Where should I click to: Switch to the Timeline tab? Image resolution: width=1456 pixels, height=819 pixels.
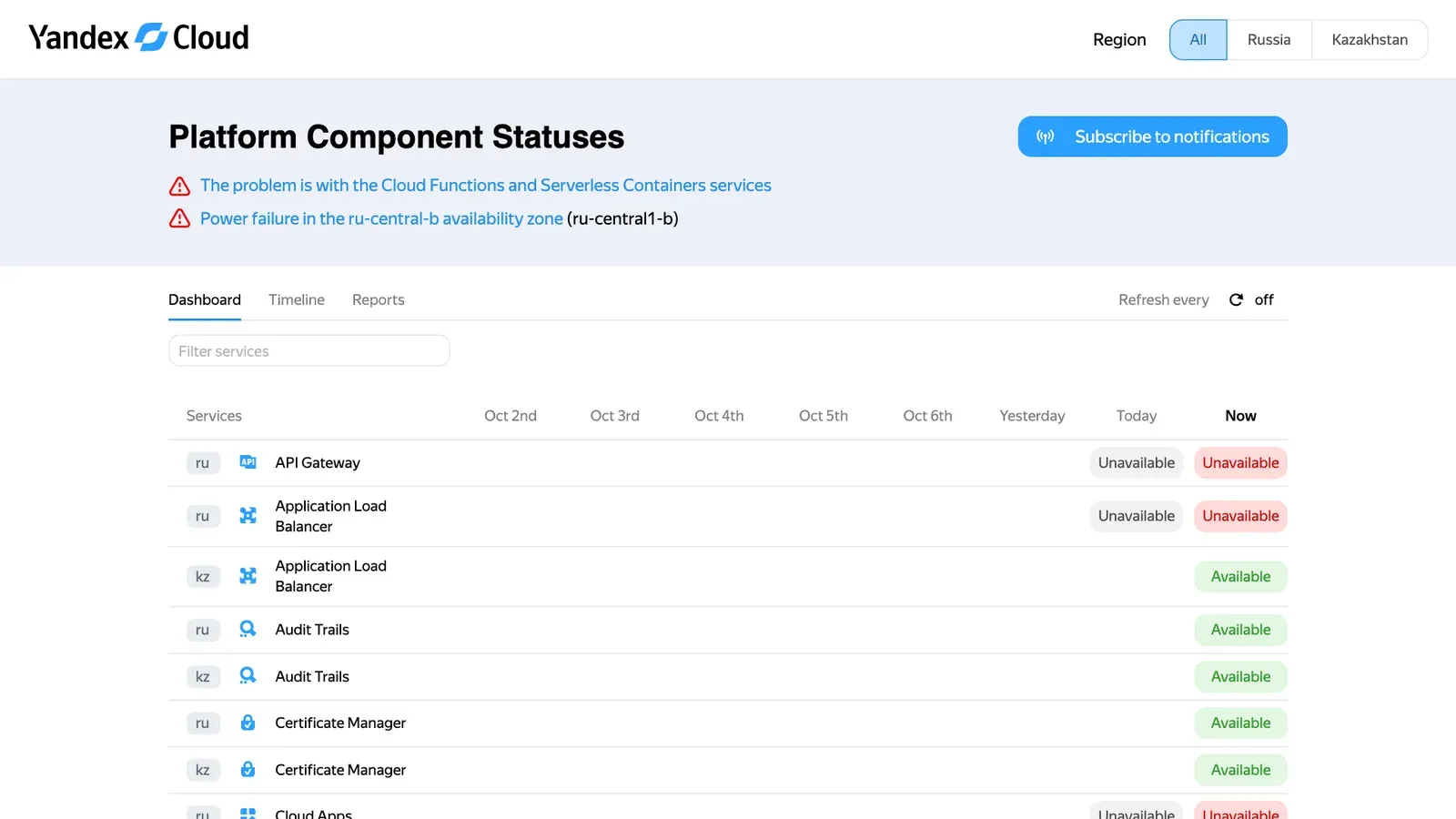click(297, 299)
